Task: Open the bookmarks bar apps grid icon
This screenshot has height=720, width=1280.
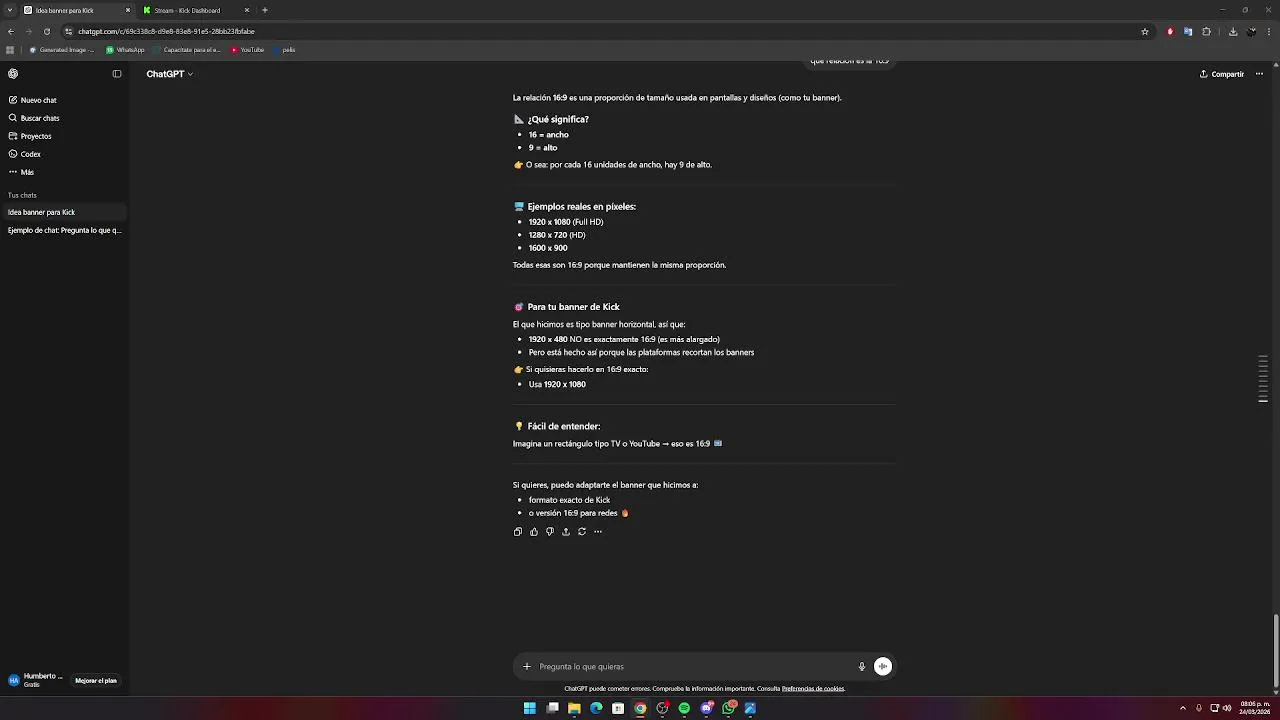Action: [11, 49]
